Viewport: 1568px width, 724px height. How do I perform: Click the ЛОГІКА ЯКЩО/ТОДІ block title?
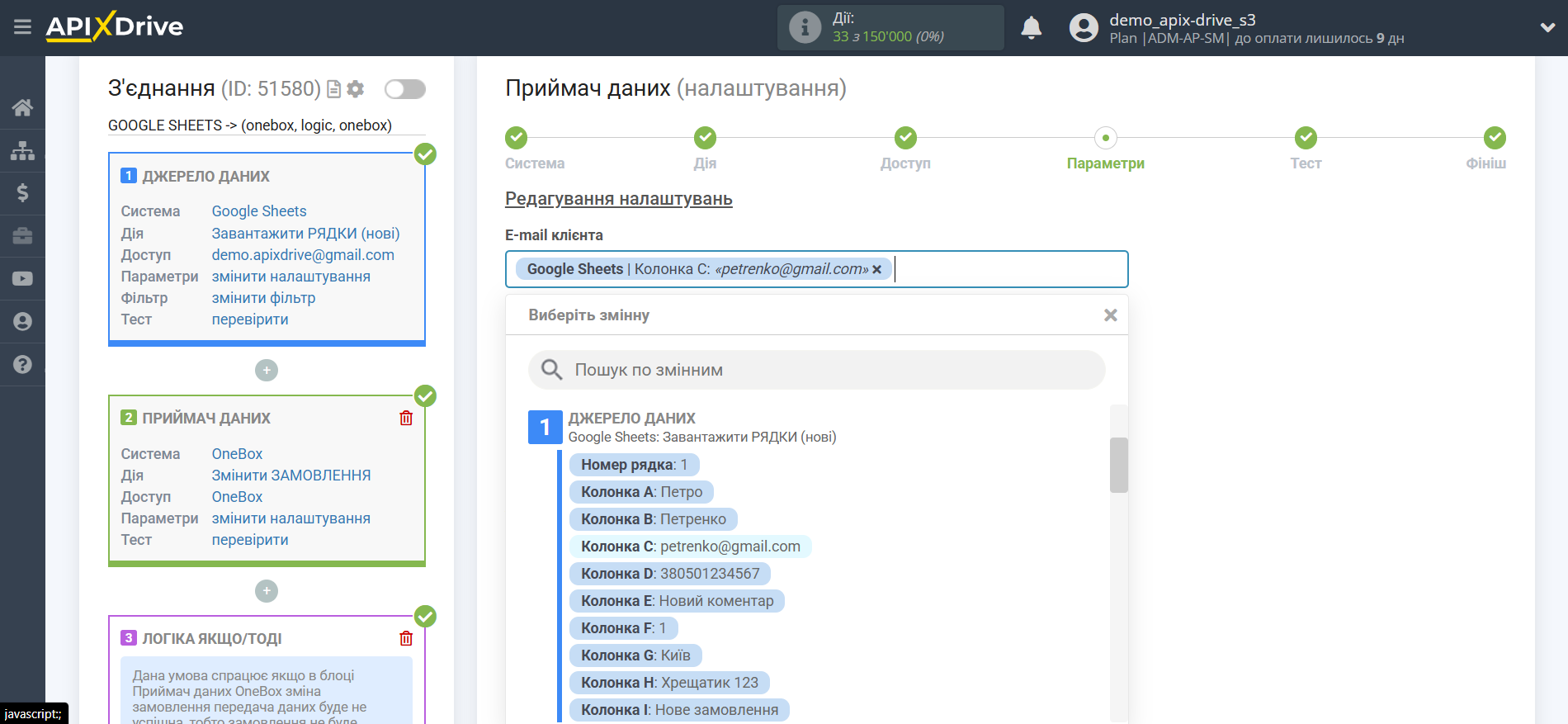[x=212, y=638]
